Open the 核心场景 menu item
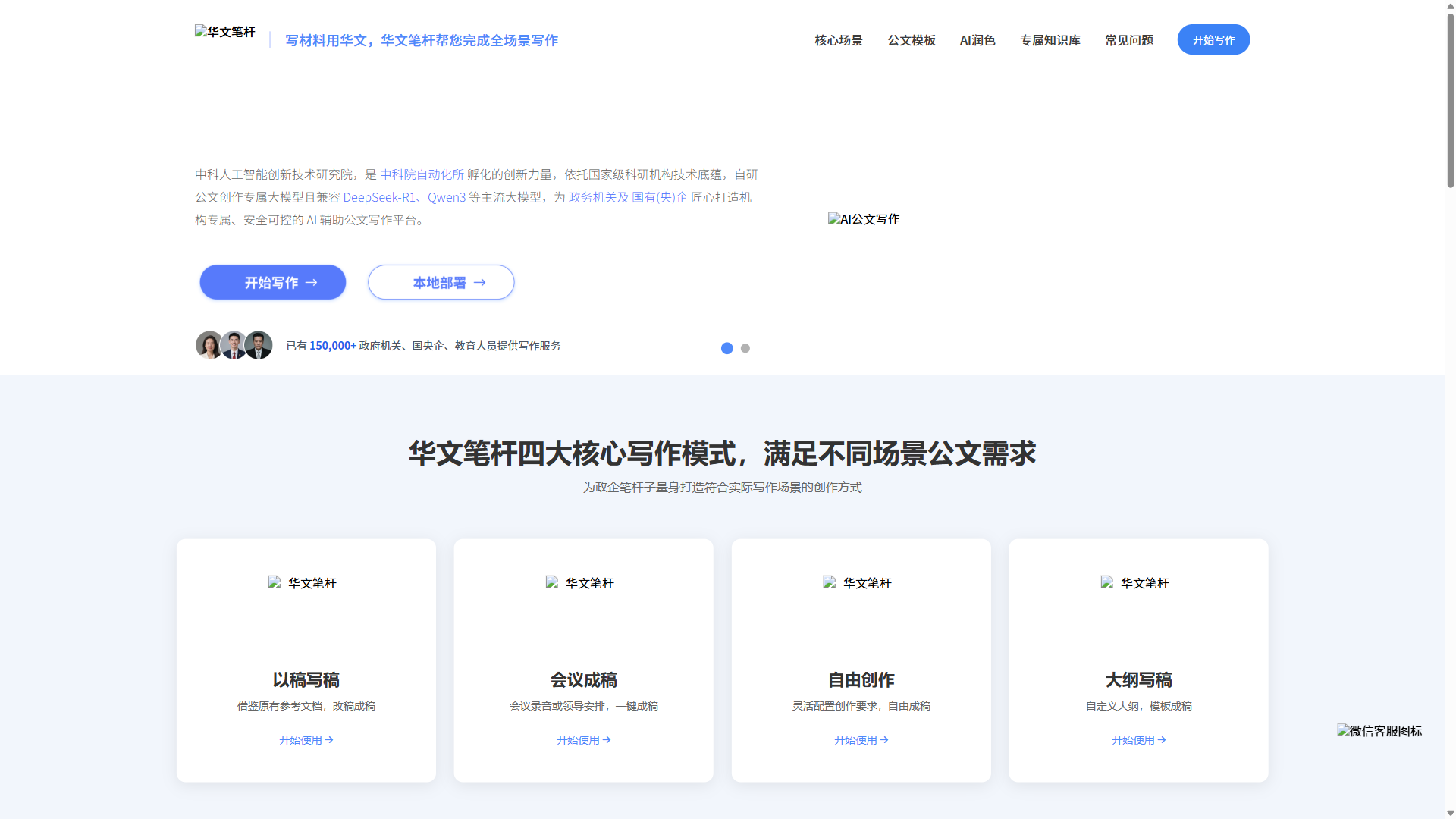The image size is (1456, 819). [x=839, y=40]
